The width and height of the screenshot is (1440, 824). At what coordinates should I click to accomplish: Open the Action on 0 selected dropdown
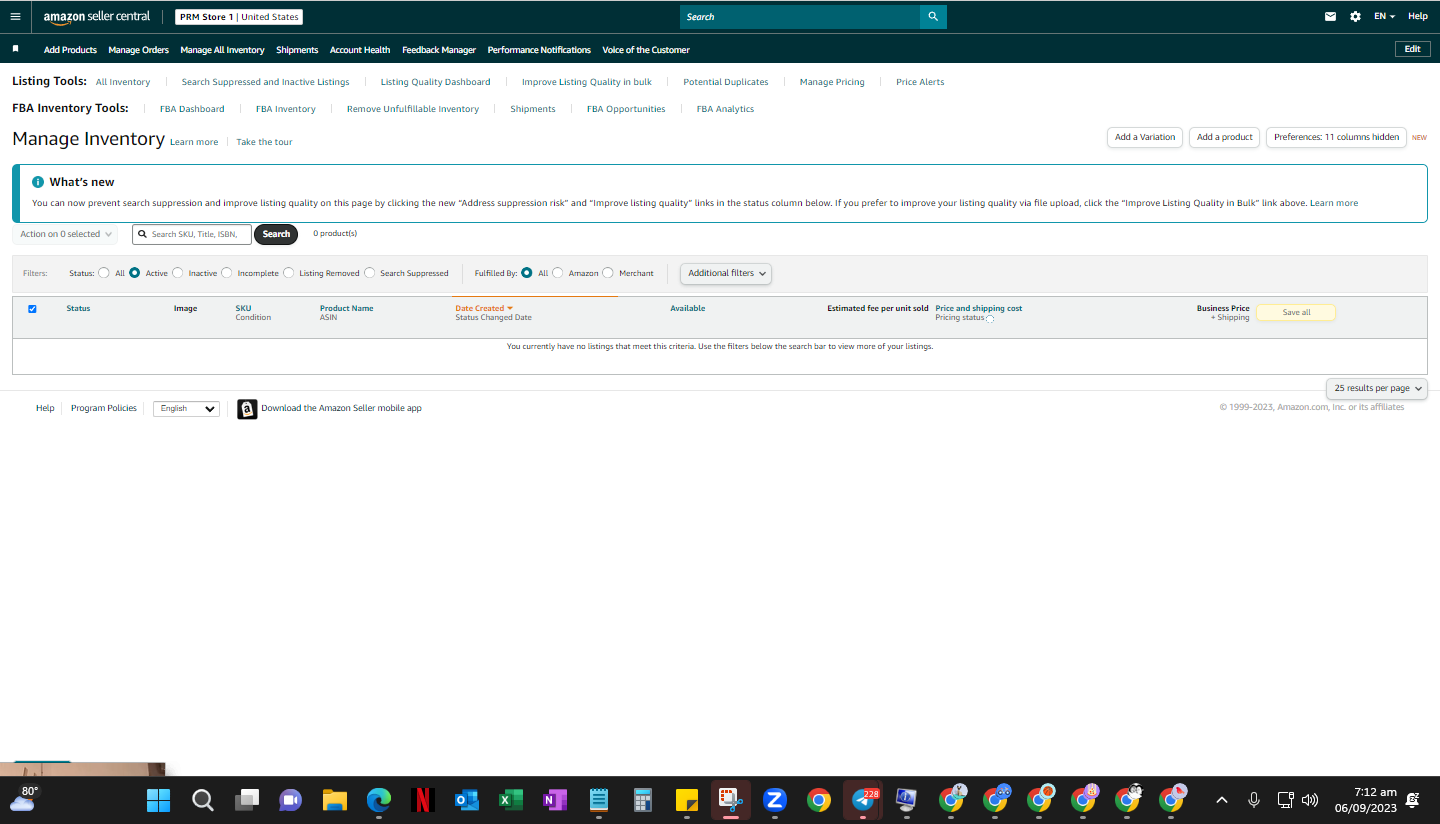coord(65,234)
